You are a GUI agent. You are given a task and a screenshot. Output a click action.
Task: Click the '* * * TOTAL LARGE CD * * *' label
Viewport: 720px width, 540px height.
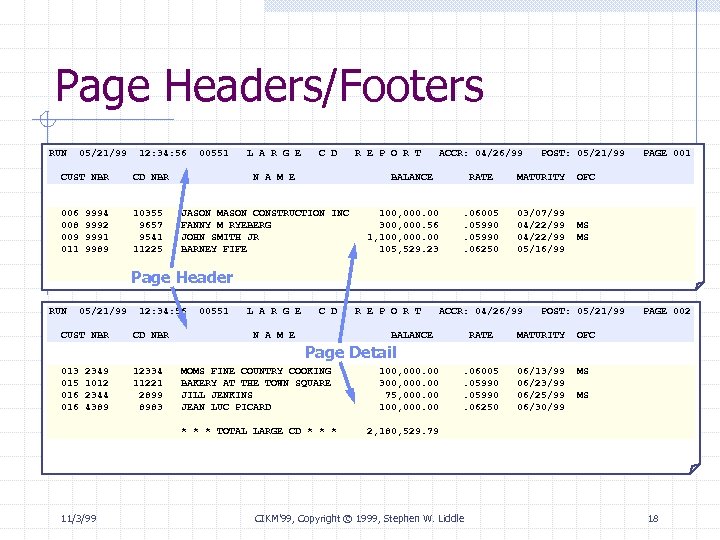tap(259, 431)
